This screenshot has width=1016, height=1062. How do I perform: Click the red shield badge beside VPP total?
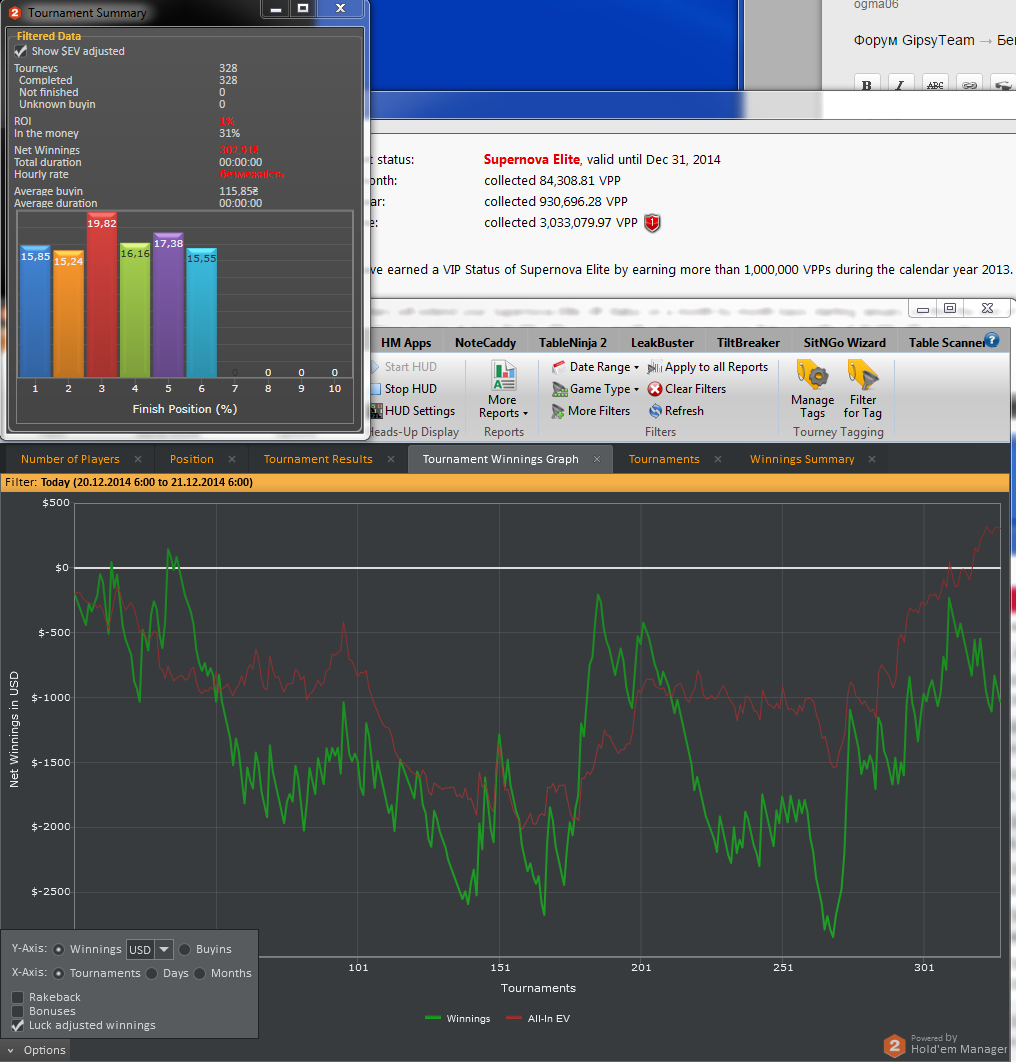coord(652,223)
